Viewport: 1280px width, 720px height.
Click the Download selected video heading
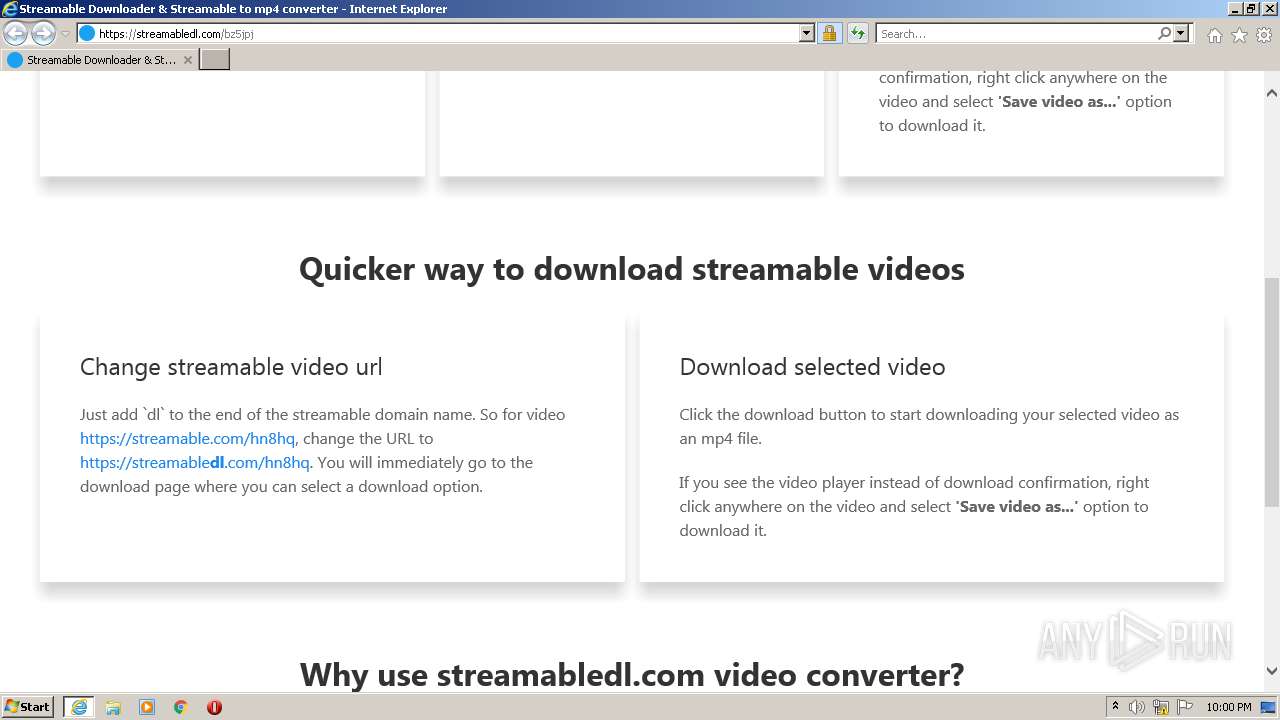pyautogui.click(x=812, y=367)
